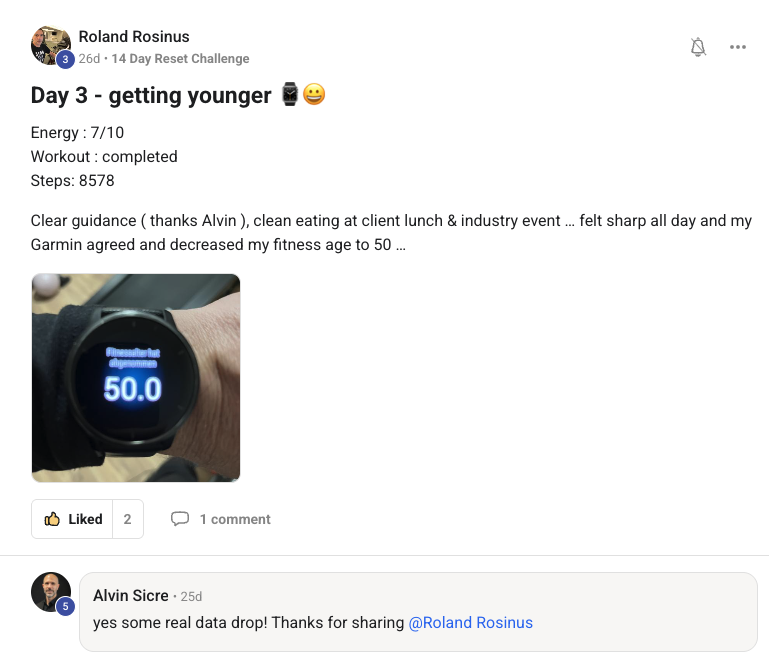Open the 1 comment link
Viewport: 769px width, 663px height.
[x=235, y=519]
